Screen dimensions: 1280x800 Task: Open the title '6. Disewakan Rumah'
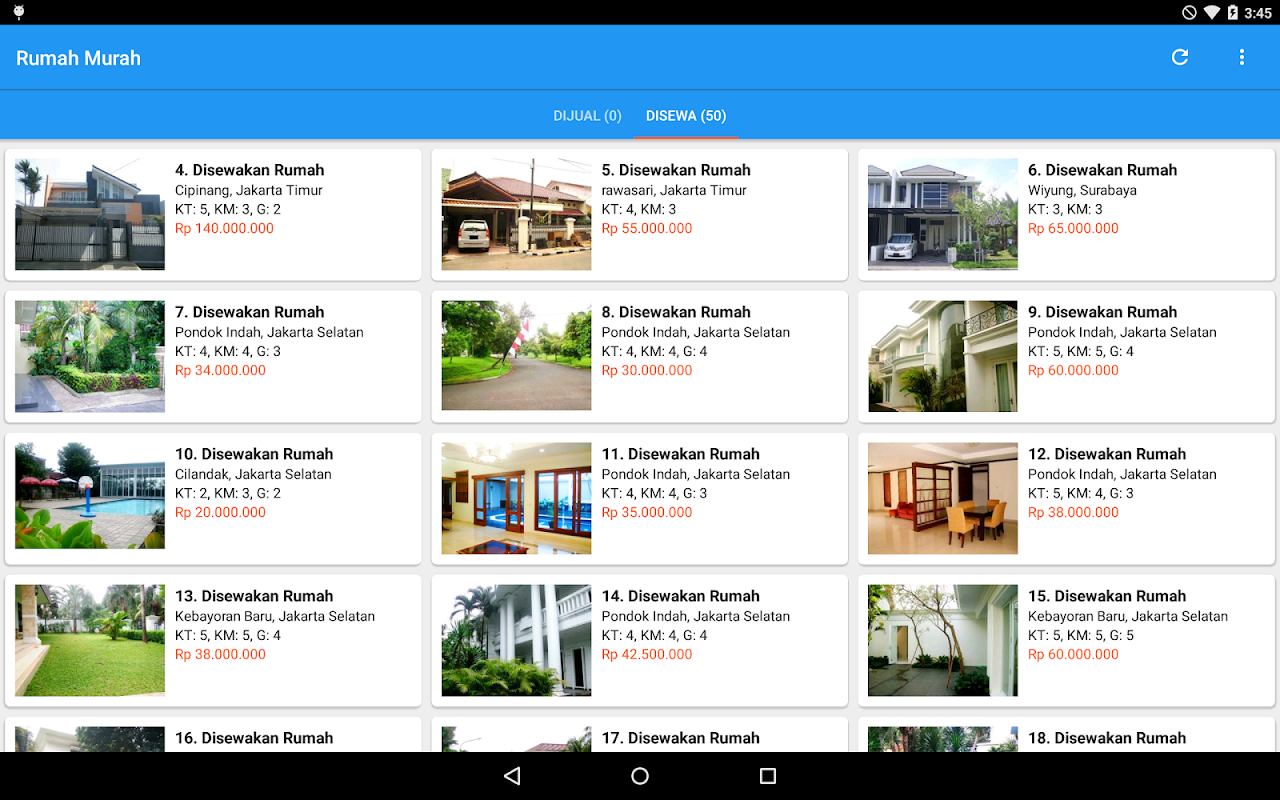(x=1103, y=170)
